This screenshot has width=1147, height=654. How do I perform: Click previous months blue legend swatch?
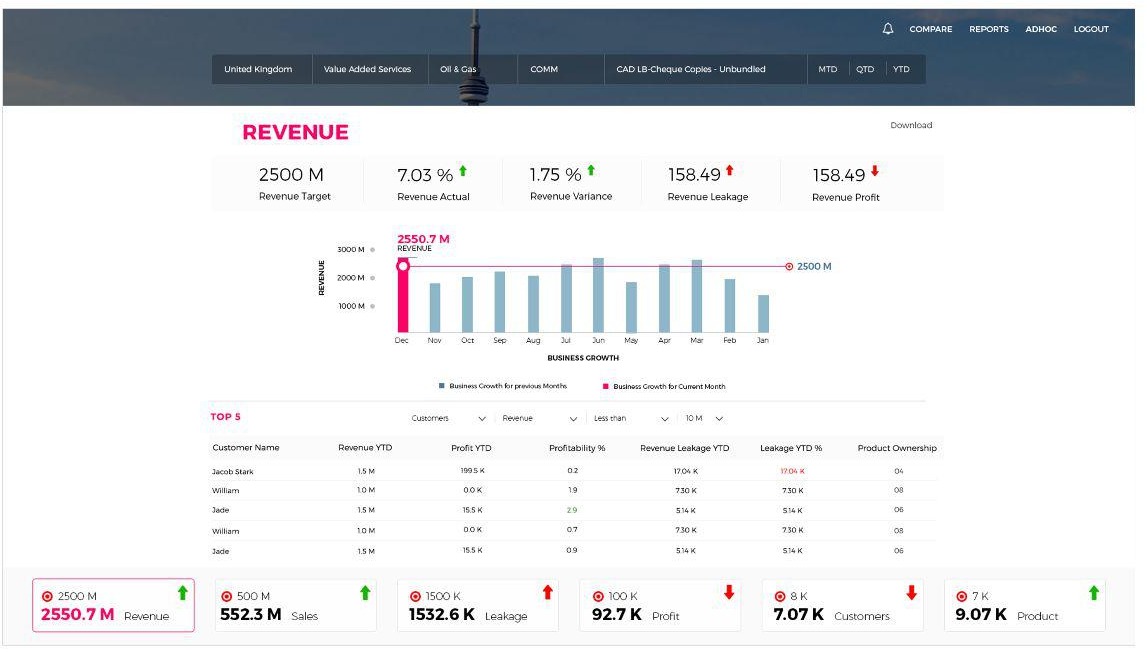(442, 386)
